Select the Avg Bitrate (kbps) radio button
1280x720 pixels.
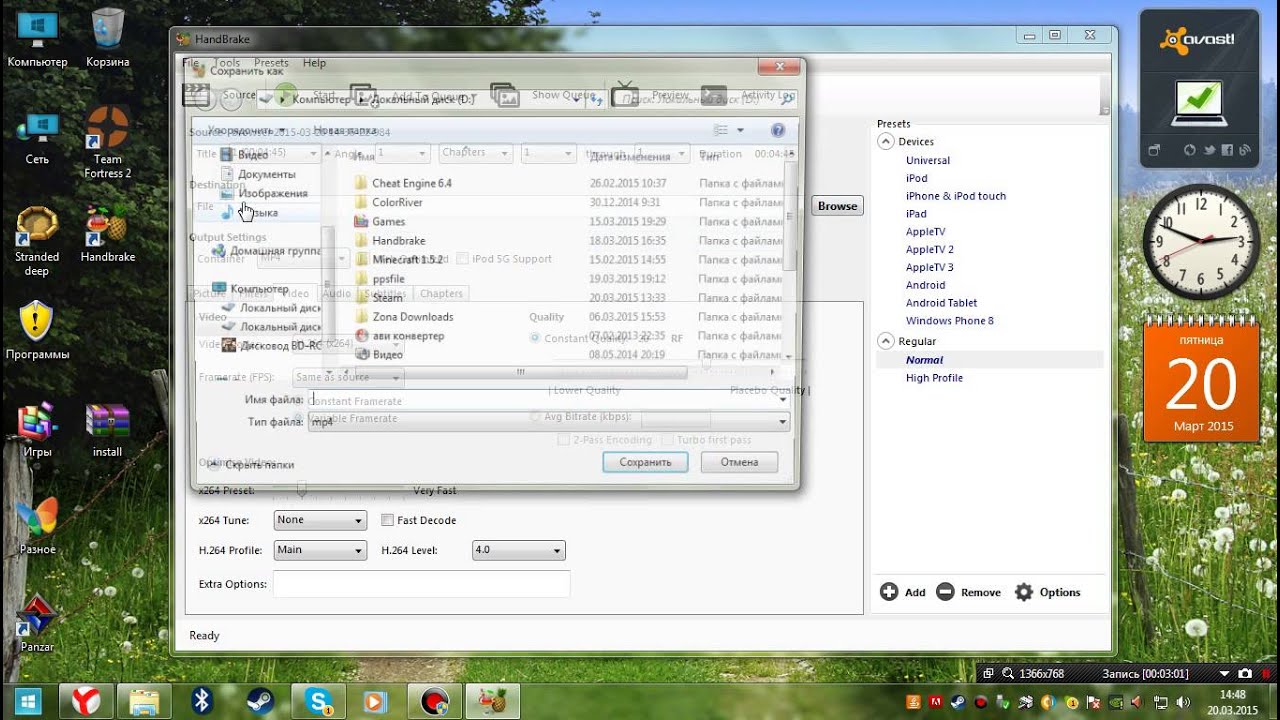coord(535,417)
